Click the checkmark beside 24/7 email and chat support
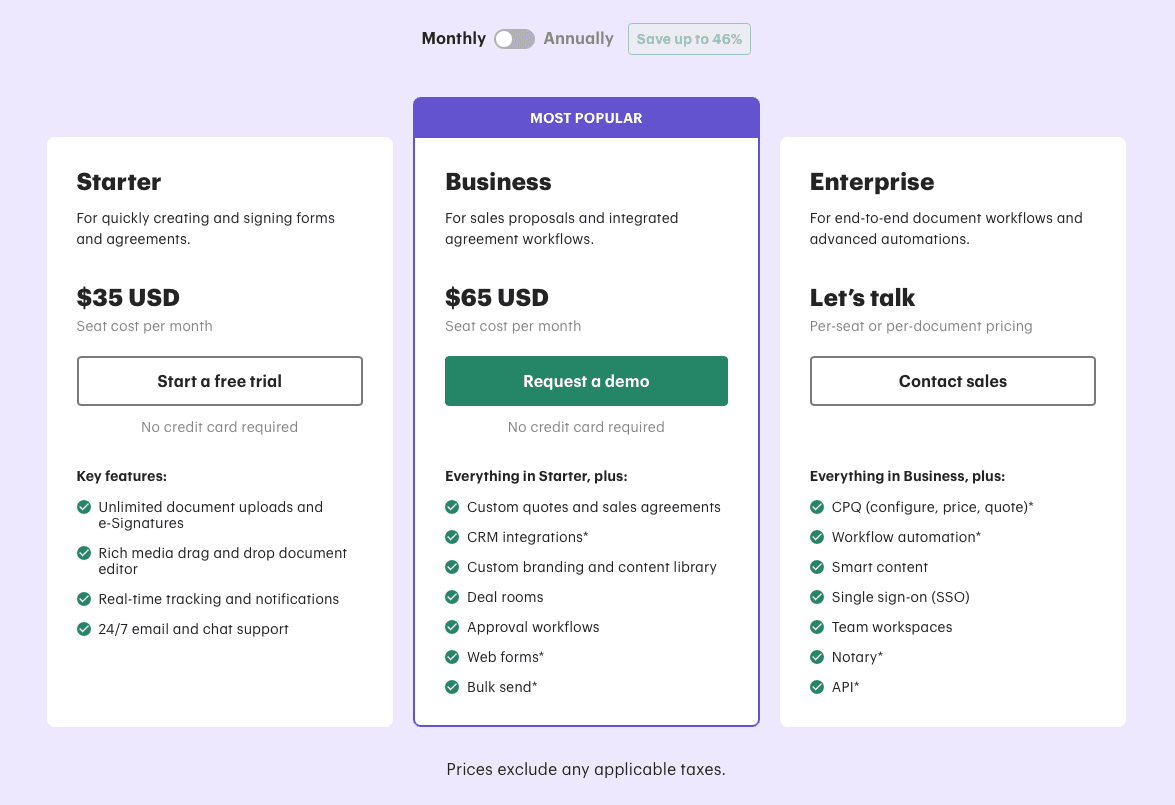This screenshot has height=805, width=1175. pyautogui.click(x=84, y=629)
